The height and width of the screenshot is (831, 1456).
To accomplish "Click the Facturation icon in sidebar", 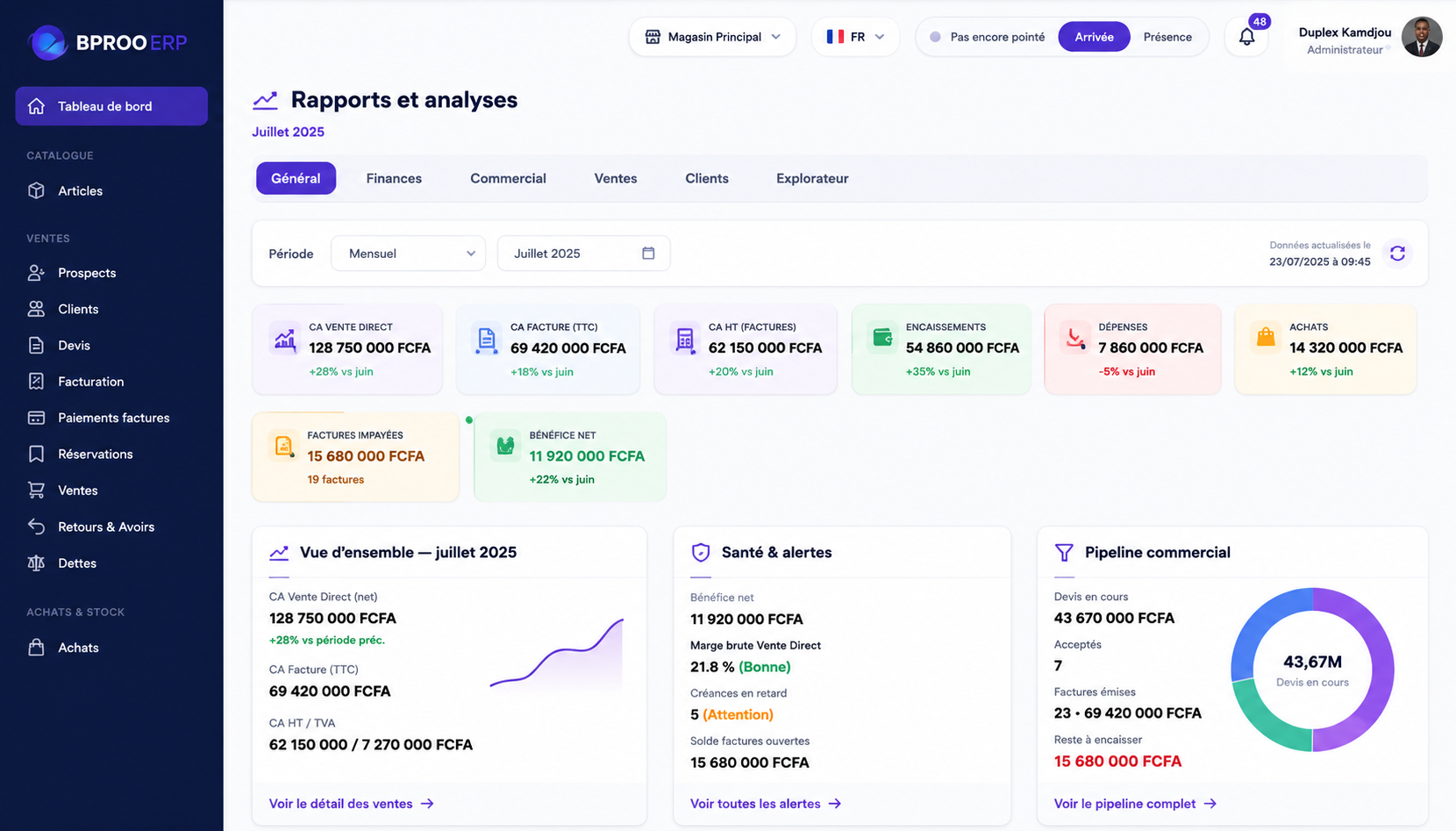I will (36, 382).
